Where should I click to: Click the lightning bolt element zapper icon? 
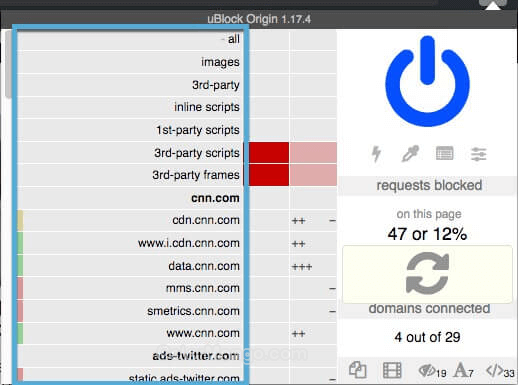(376, 154)
